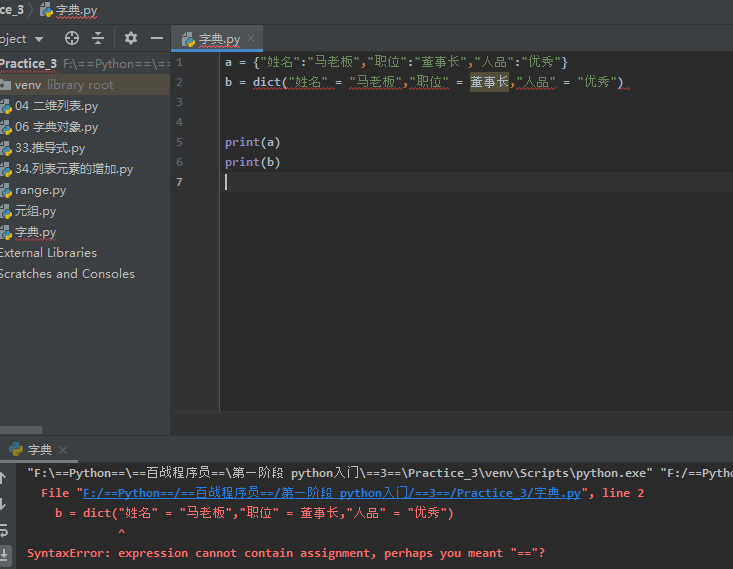733x569 pixels.
Task: Click on print(a) code line
Action: [252, 142]
